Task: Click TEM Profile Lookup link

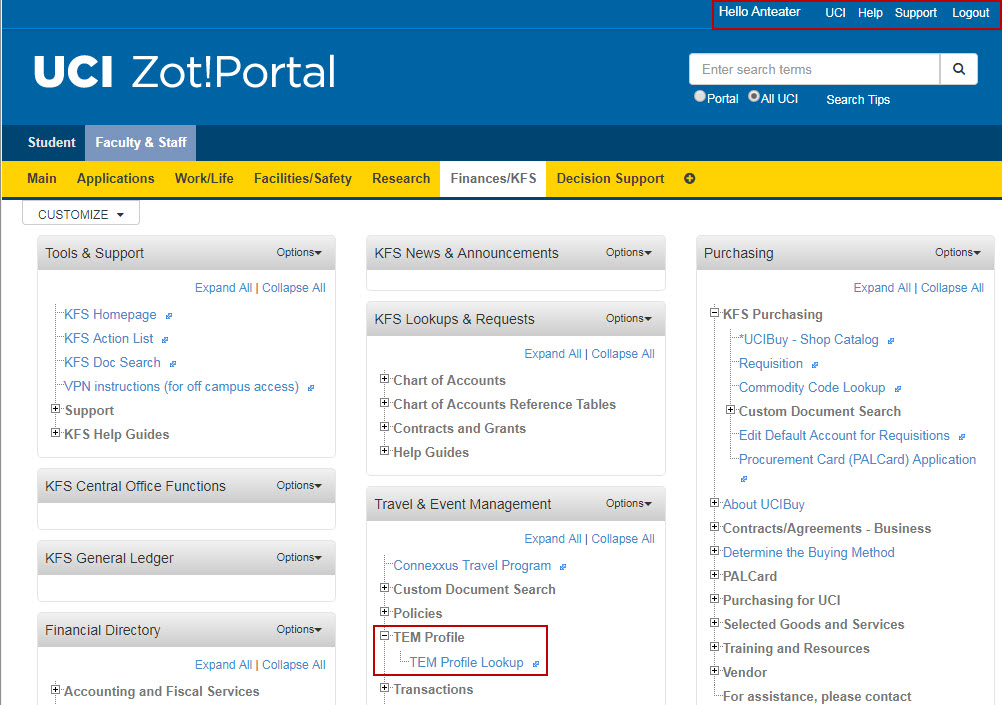Action: [x=466, y=663]
